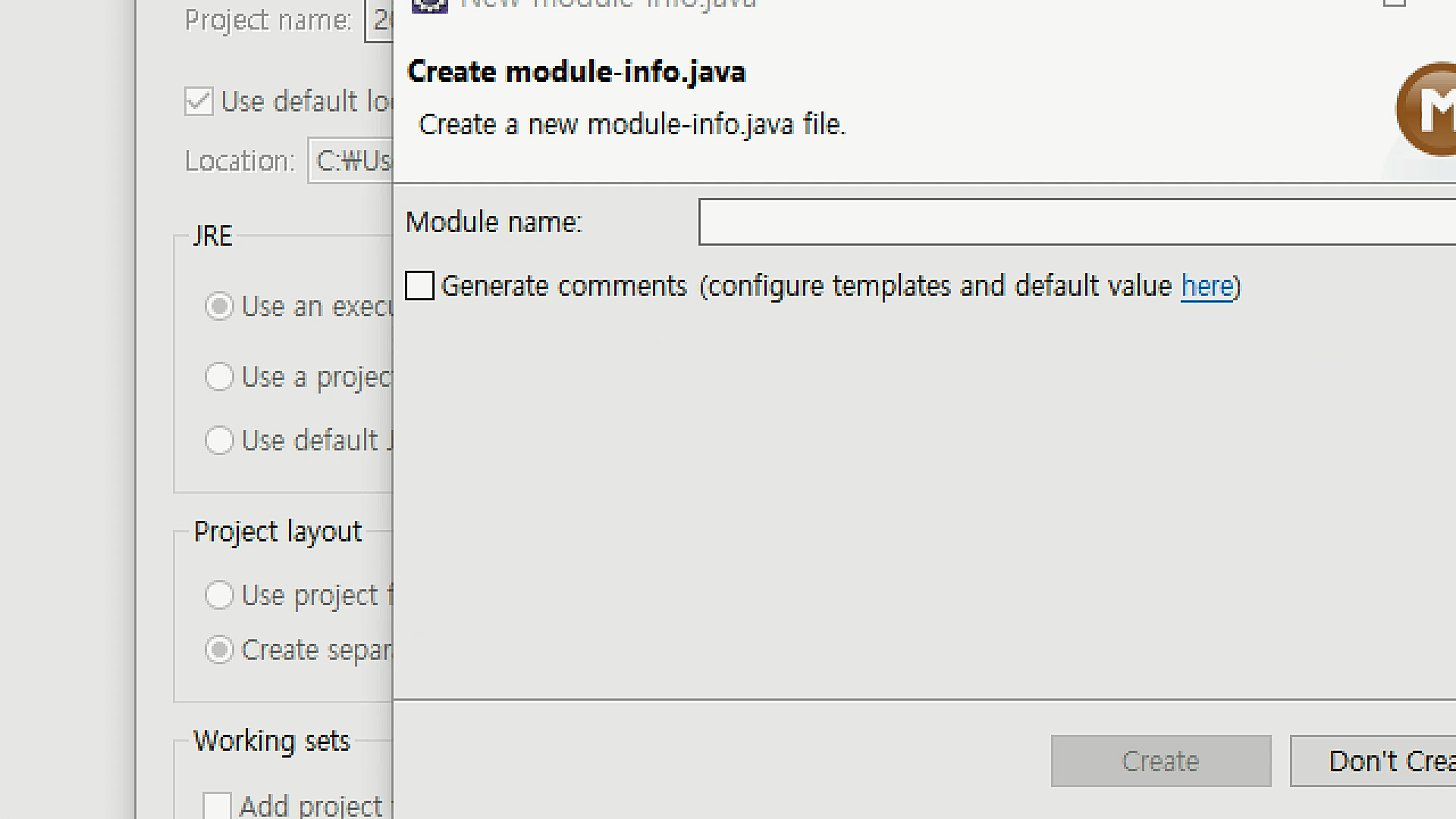Toggle the Use default location checkbox
Viewport: 1456px width, 819px height.
(199, 102)
